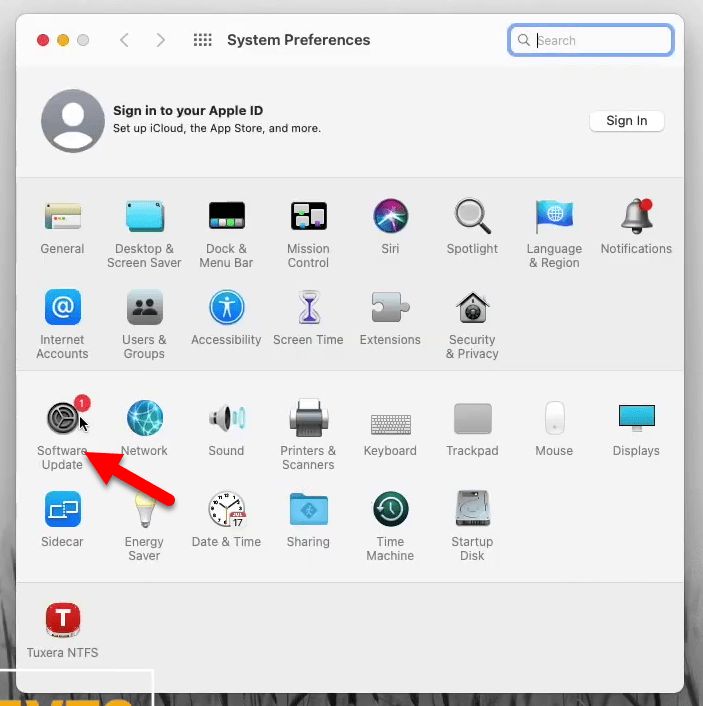Open Spotlight preferences
703x706 pixels.
point(472,216)
